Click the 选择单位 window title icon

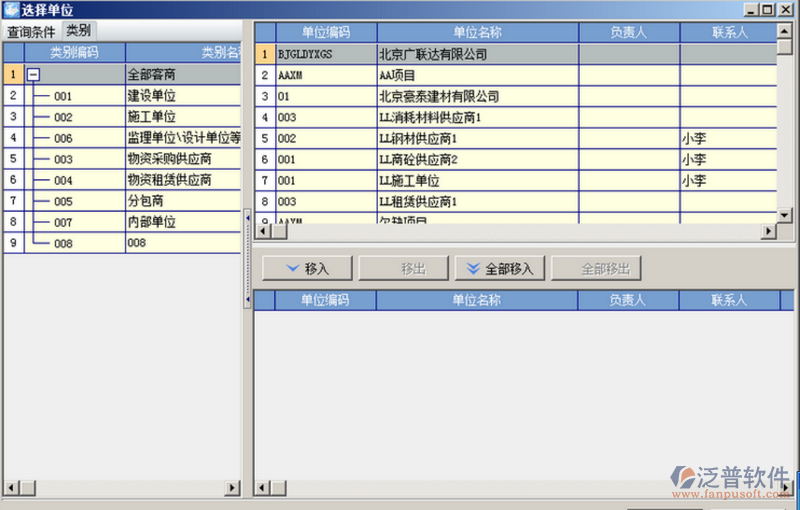(11, 9)
